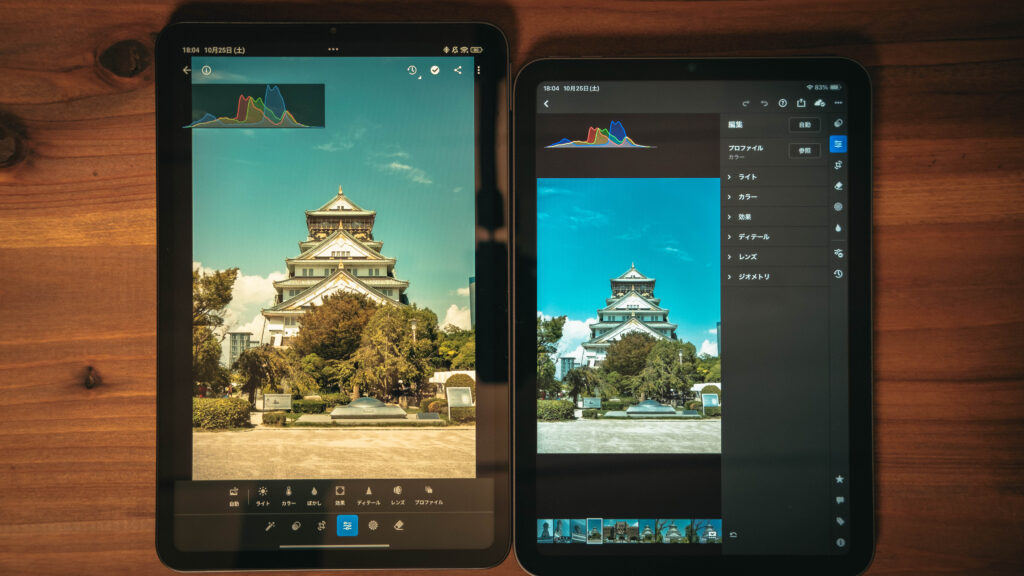The image size is (1024, 576).
Task: Select the crop and rotate tool on right tablet sidebar
Action: pos(837,165)
